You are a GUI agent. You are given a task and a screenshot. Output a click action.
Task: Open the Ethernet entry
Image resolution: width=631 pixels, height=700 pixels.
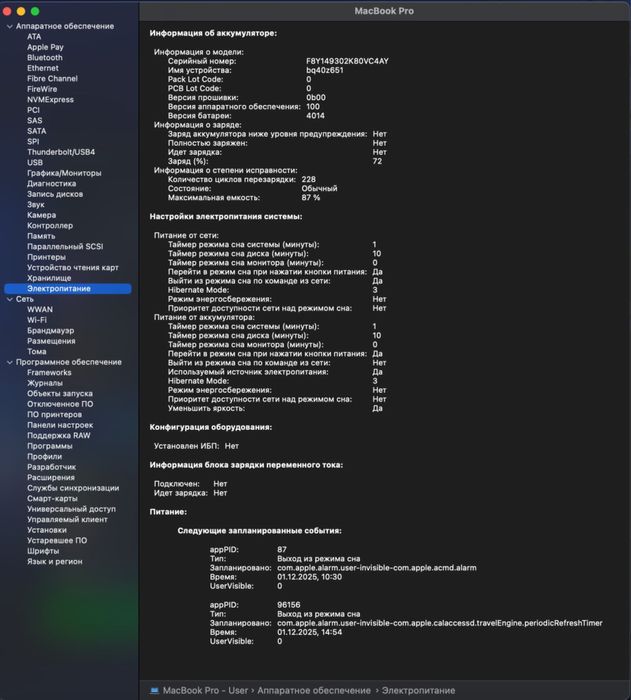[42, 68]
